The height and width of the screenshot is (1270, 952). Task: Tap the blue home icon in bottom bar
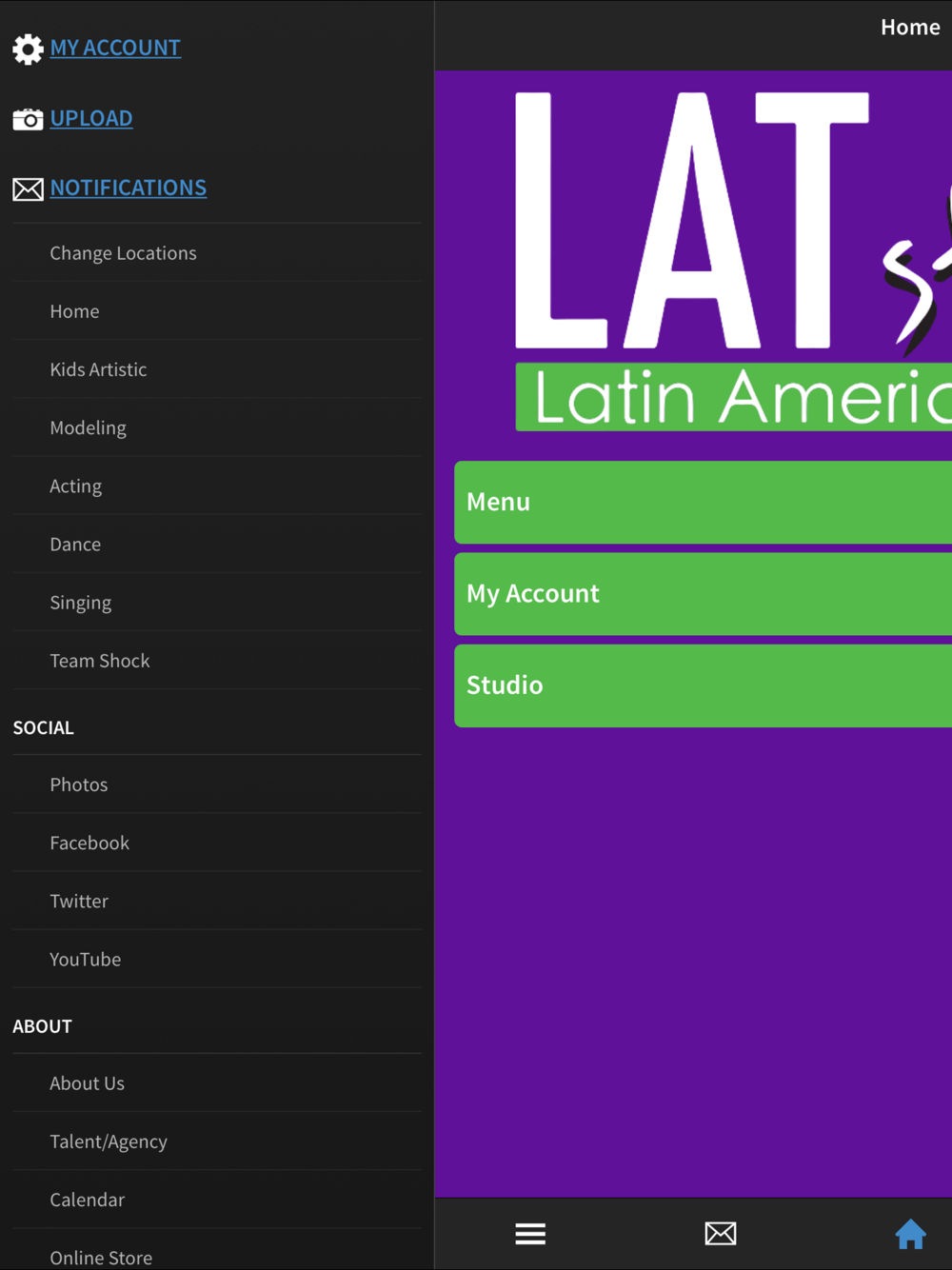[910, 1234]
